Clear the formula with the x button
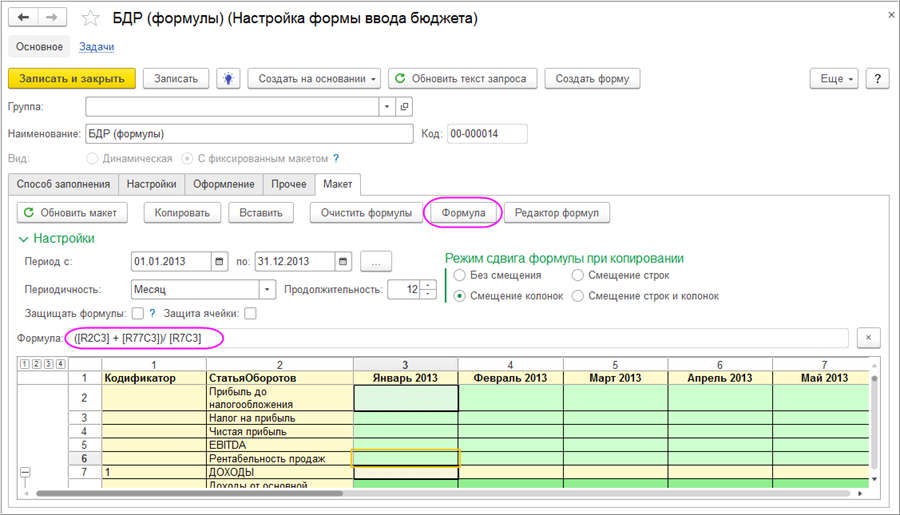Viewport: 900px width, 515px height. [x=869, y=338]
